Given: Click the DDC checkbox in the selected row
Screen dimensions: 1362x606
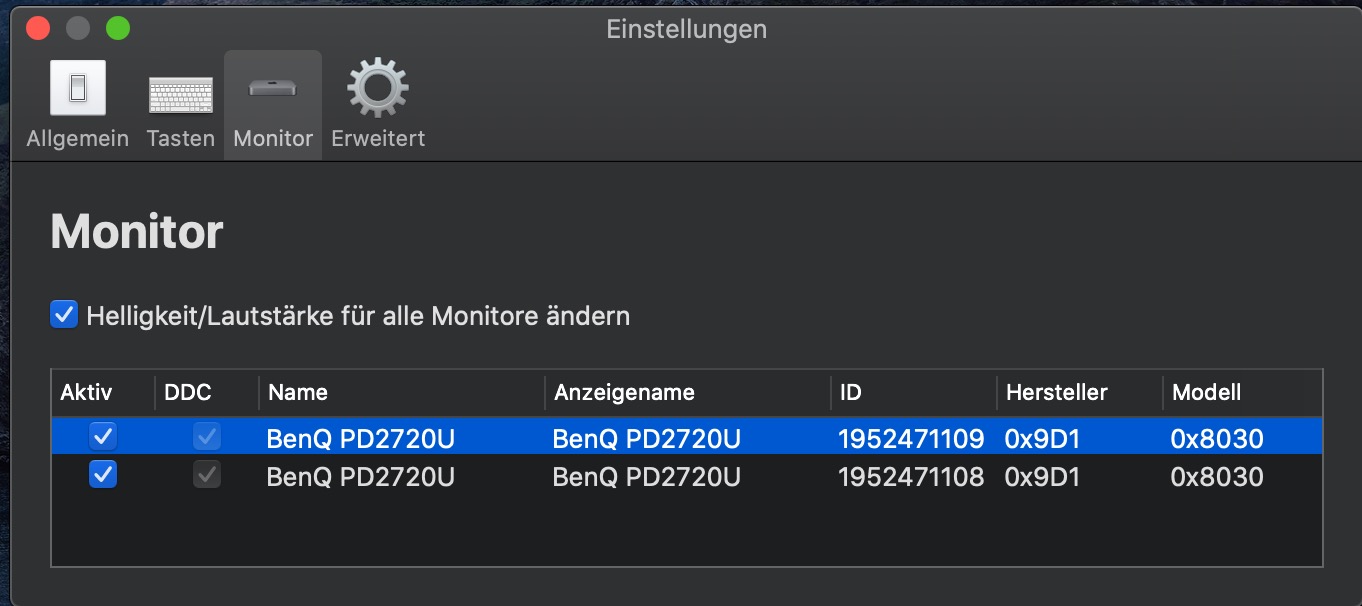Looking at the screenshot, I should pos(207,436).
